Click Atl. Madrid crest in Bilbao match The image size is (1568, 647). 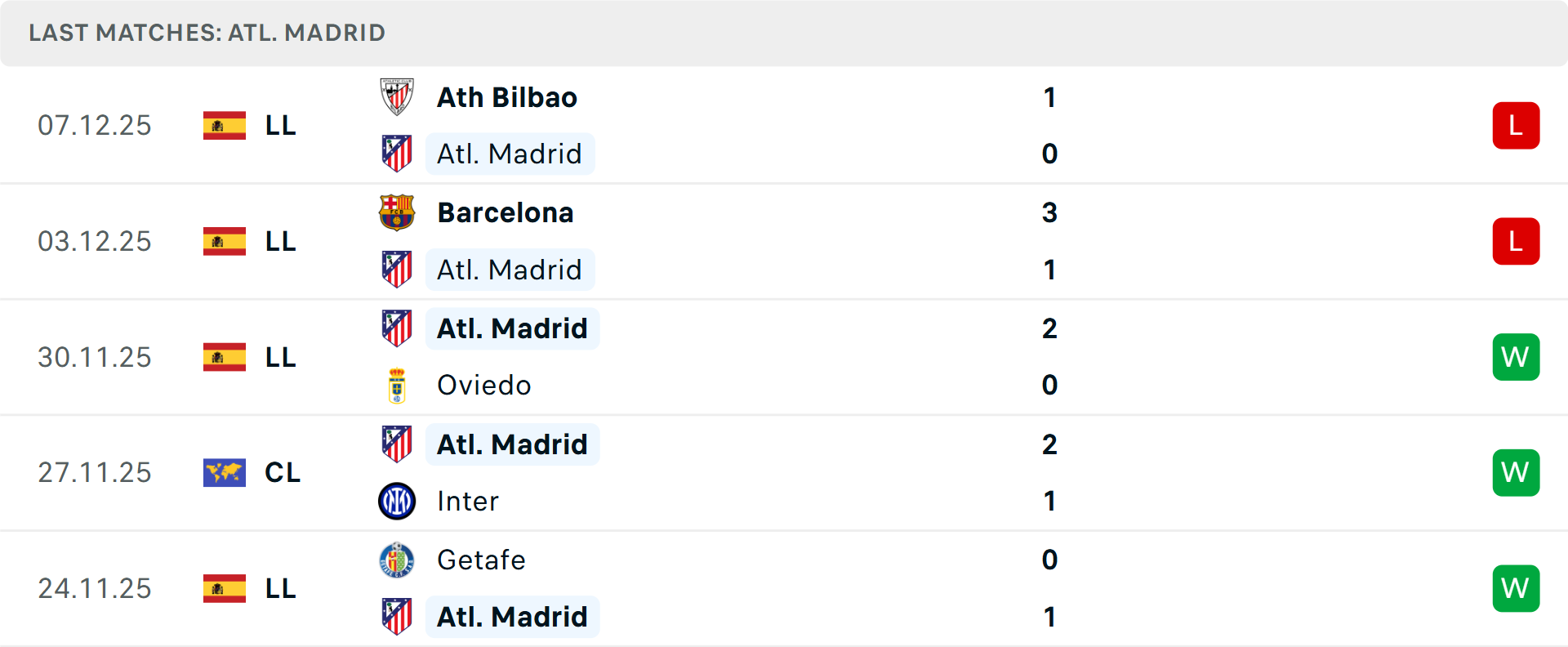397,154
